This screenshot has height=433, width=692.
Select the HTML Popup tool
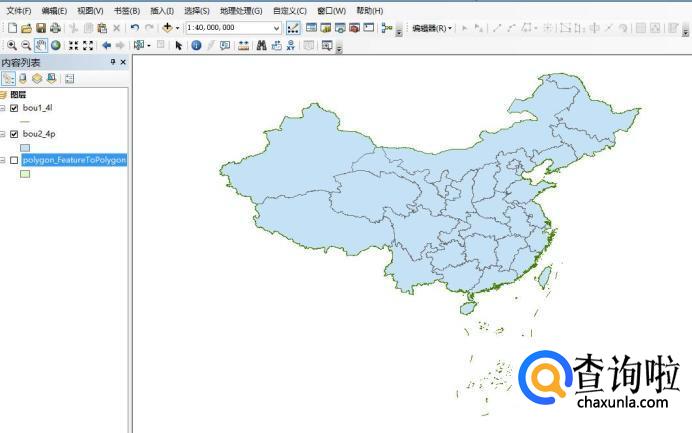point(225,45)
